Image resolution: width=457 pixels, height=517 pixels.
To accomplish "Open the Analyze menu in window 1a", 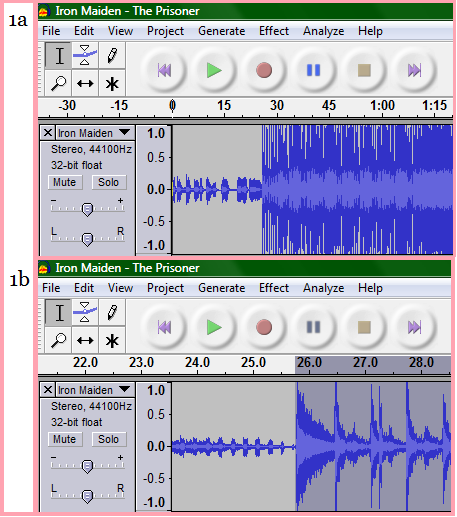I will [x=323, y=31].
